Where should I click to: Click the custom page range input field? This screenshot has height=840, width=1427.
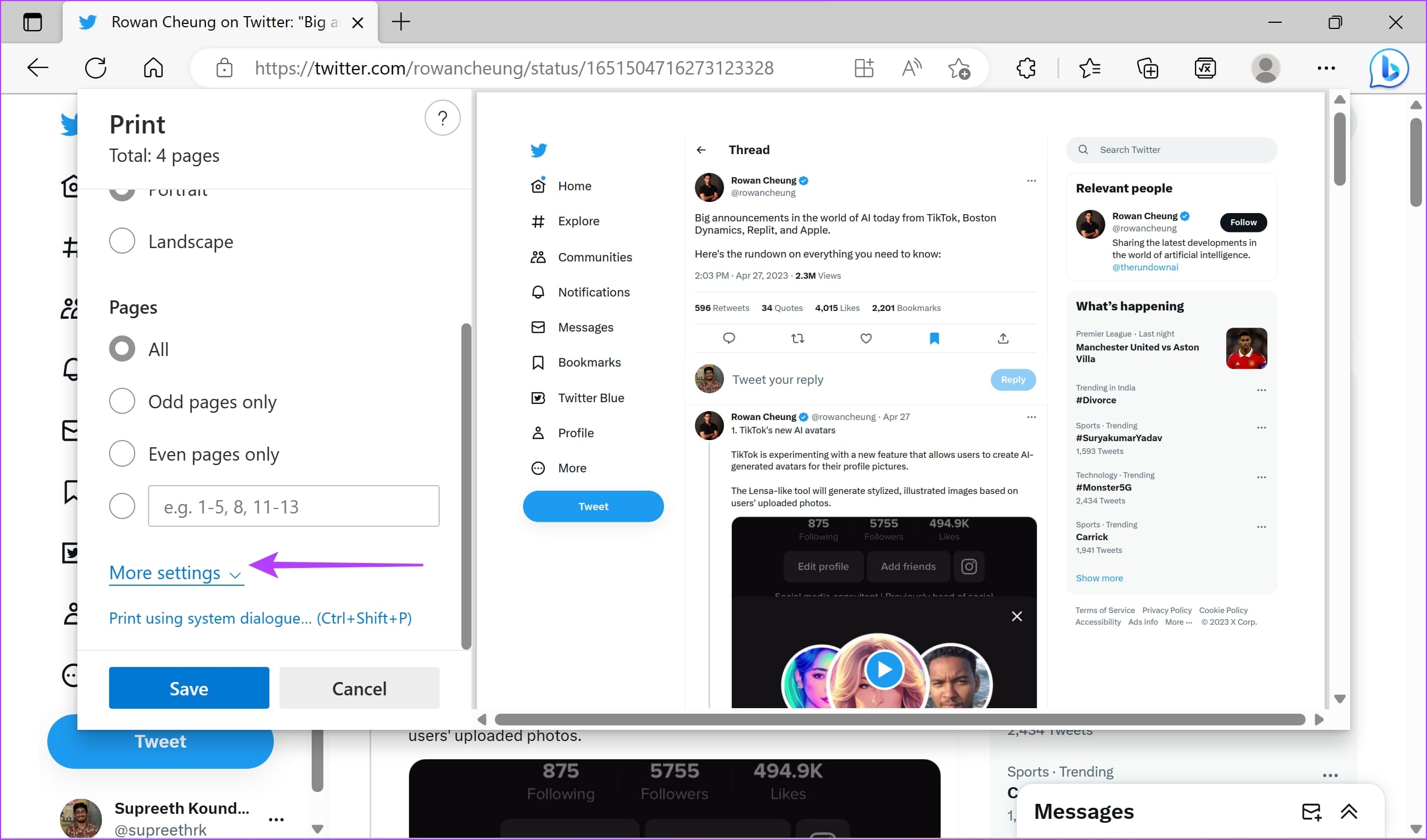pos(293,506)
